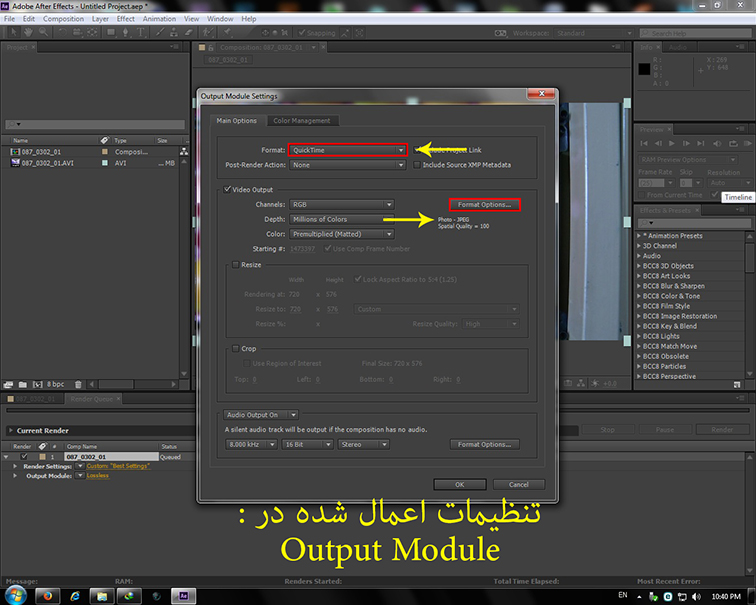Click the Play button in Preview panel
Image resolution: width=756 pixels, height=605 pixels.
click(x=672, y=143)
